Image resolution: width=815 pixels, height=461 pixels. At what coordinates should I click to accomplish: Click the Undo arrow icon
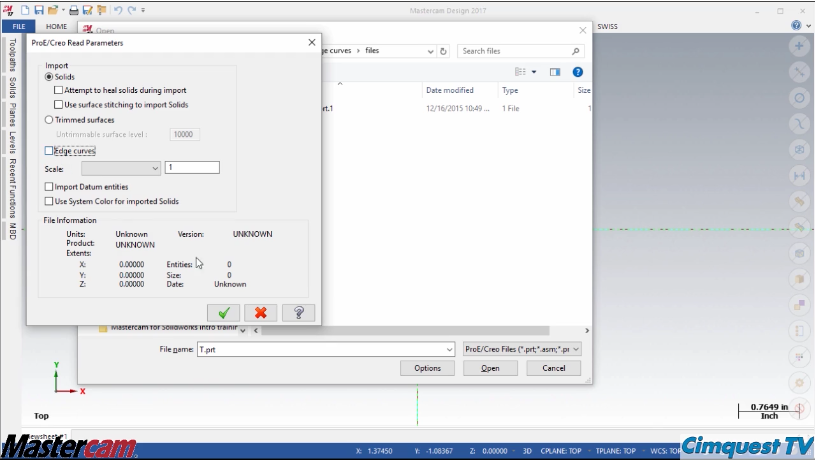(118, 10)
